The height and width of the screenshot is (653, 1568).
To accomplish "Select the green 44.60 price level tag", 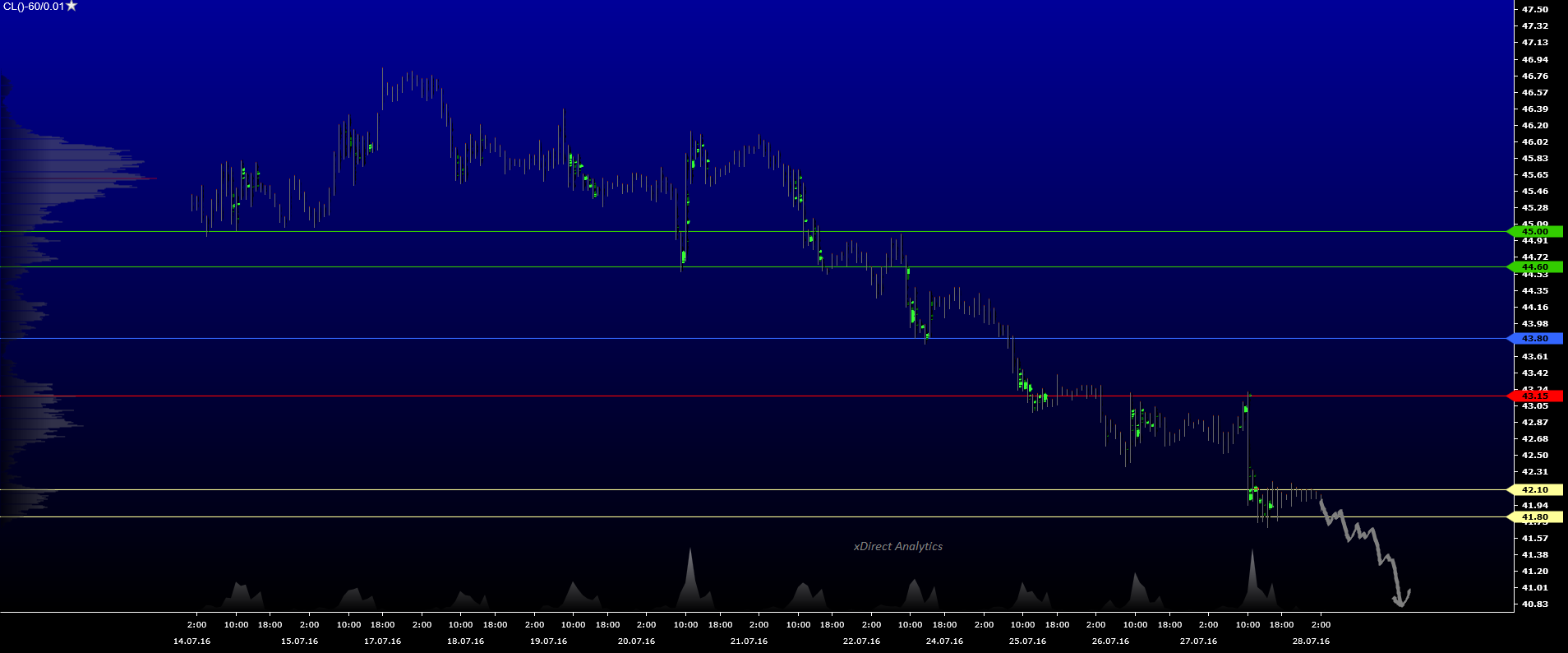I will [x=1534, y=267].
